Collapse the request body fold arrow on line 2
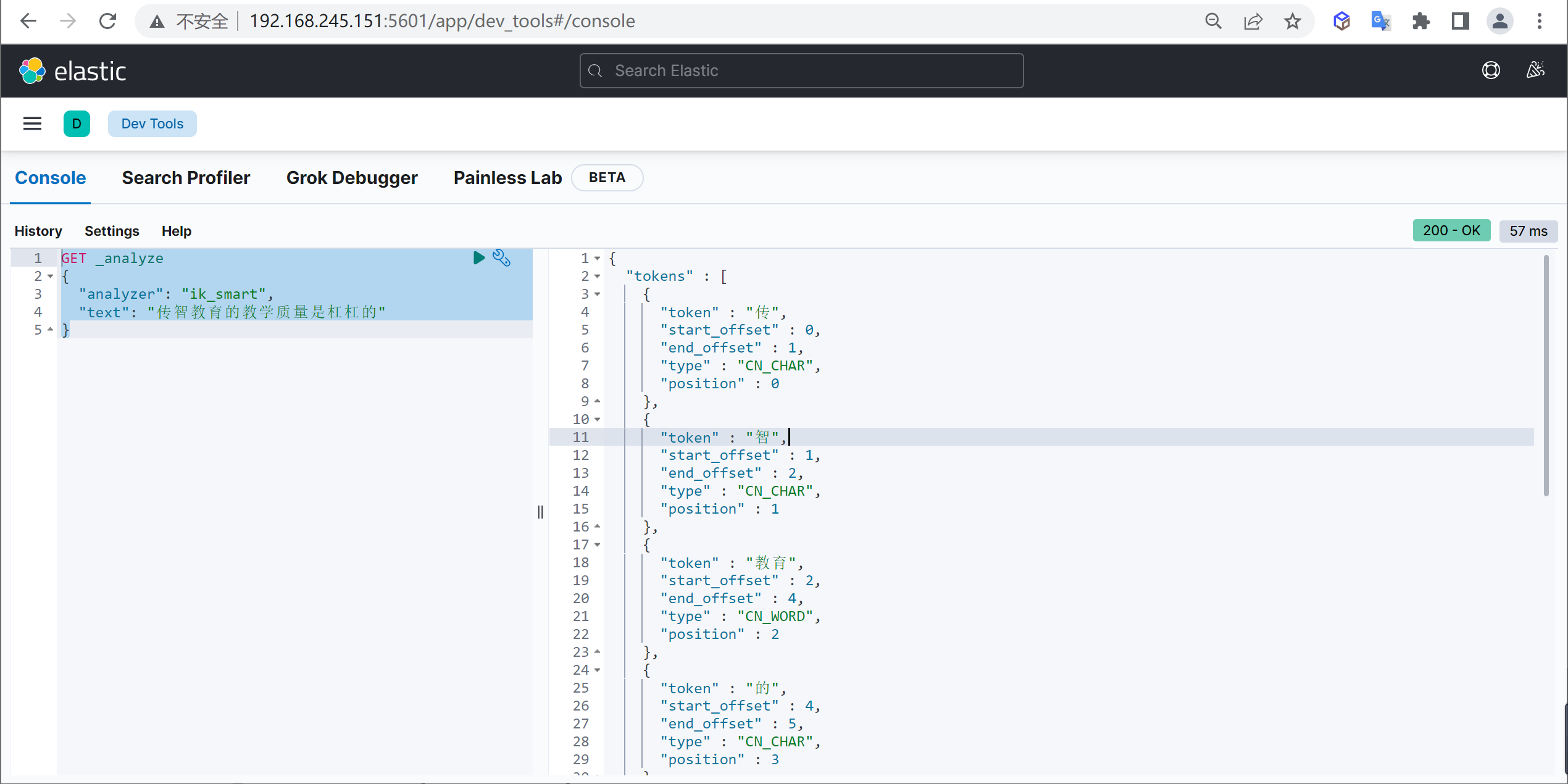The image size is (1568, 784). point(51,276)
